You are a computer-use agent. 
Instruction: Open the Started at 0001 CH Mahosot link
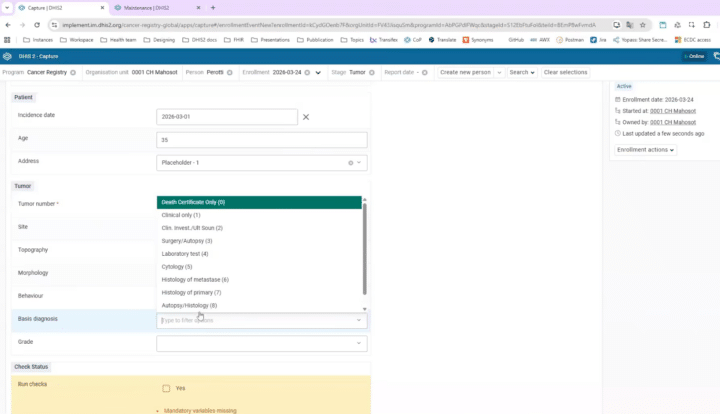click(x=673, y=111)
